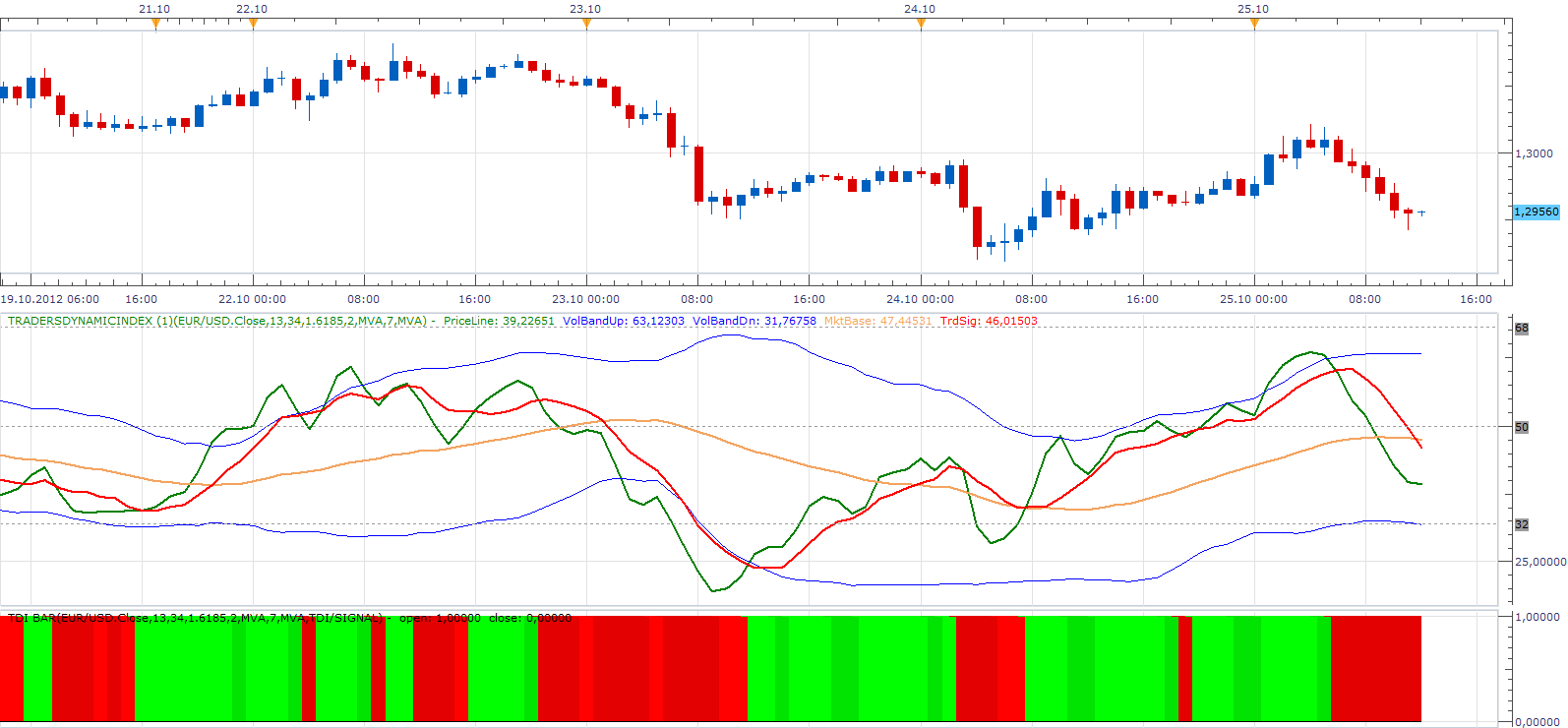Screen dimensions: 1568x728
Task: Click the 25,00000 scale label
Action: (x=1540, y=562)
